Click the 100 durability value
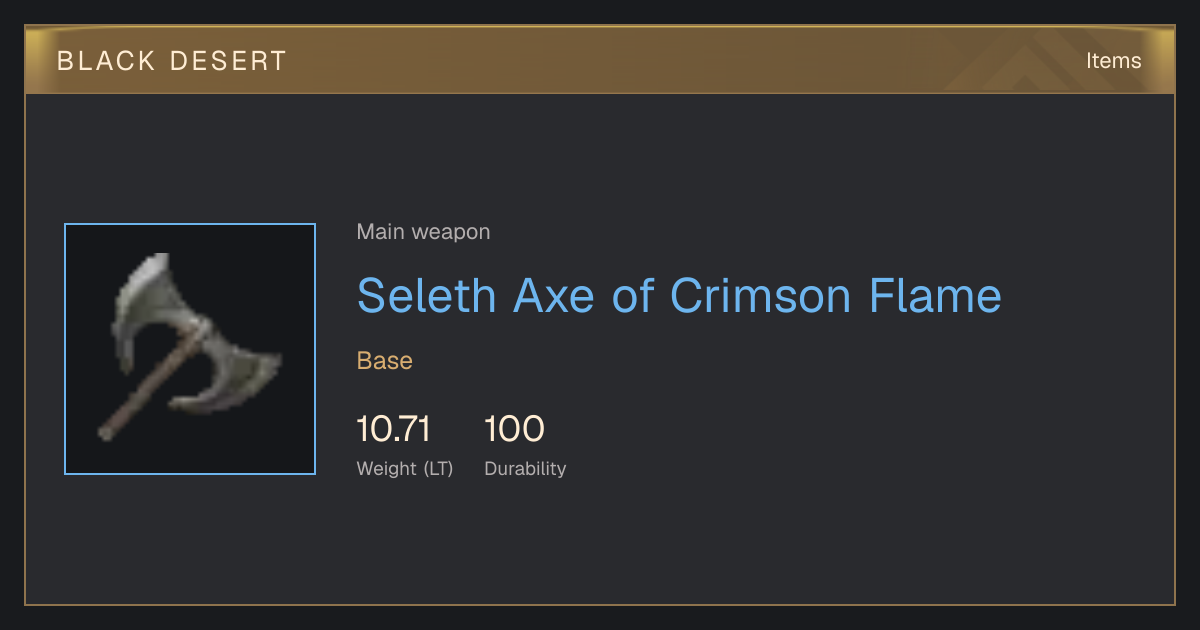1200x630 pixels. point(514,429)
